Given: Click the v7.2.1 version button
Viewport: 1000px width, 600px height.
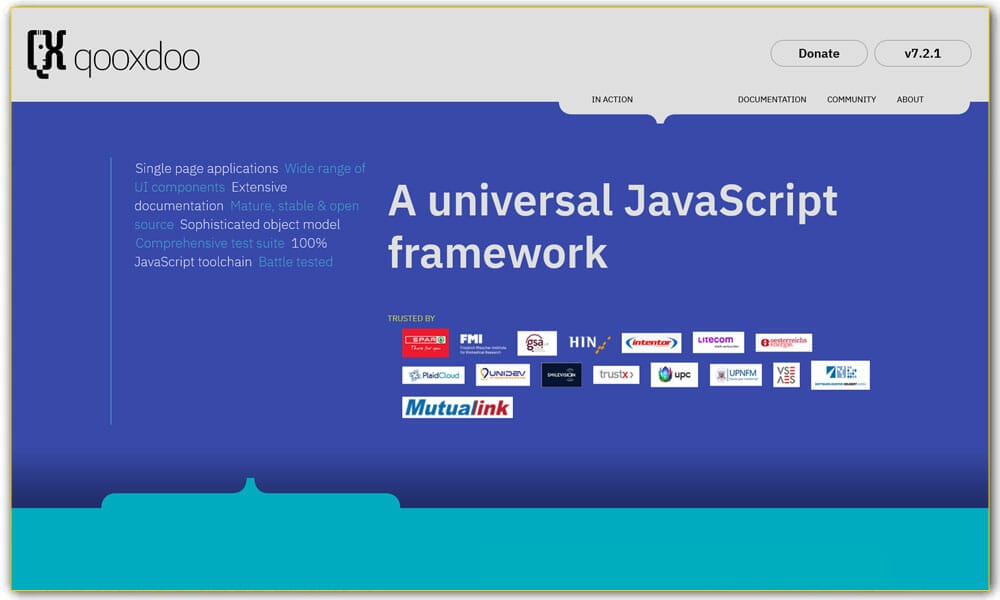Looking at the screenshot, I should coord(921,53).
